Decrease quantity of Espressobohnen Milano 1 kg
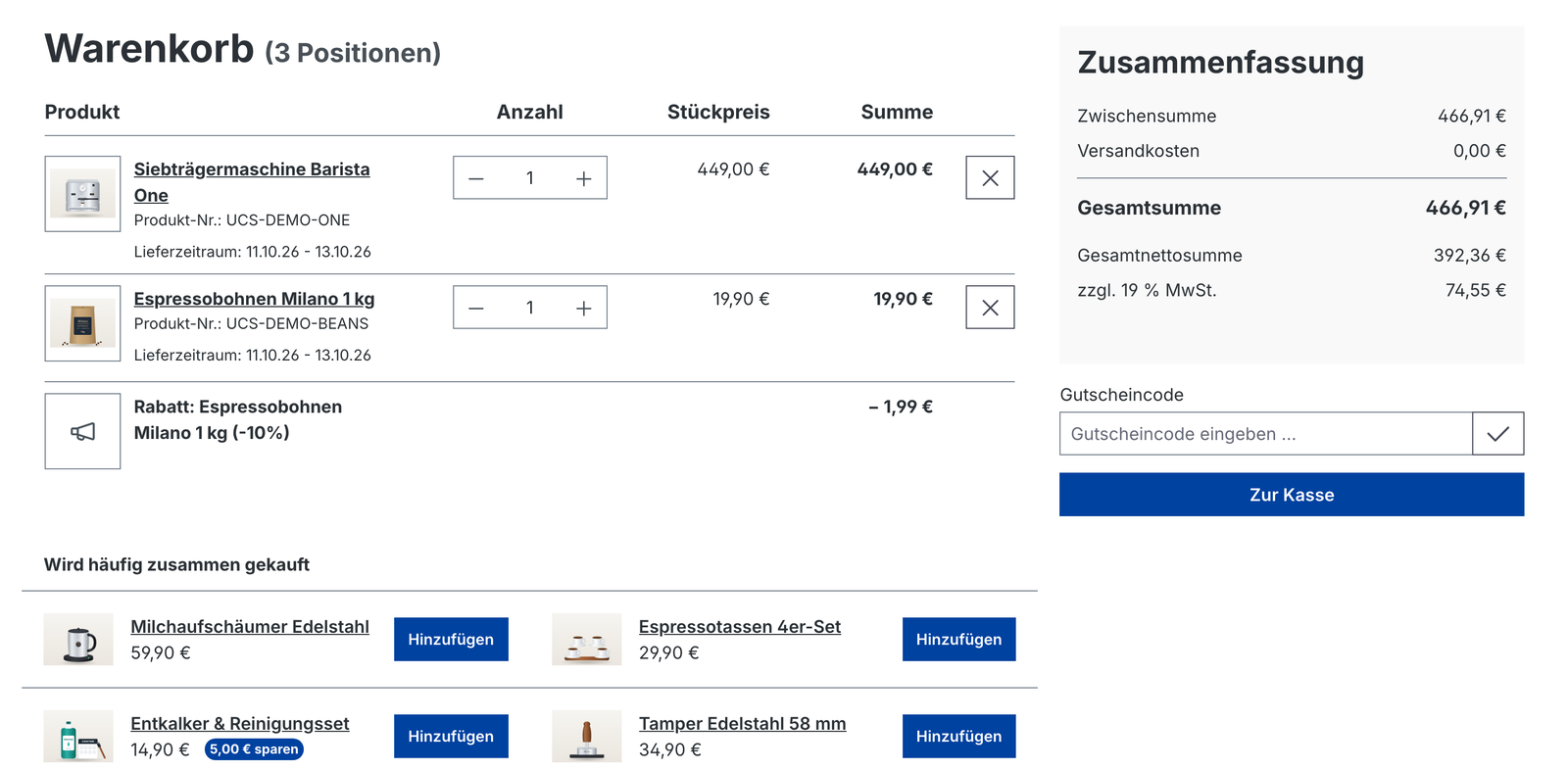Image resolution: width=1568 pixels, height=770 pixels. click(x=476, y=308)
